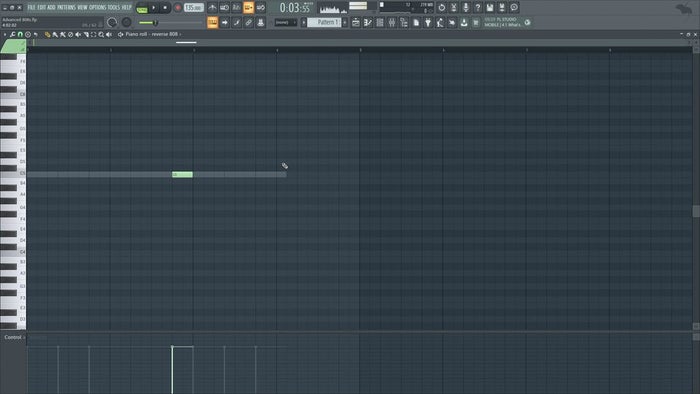The width and height of the screenshot is (700, 394).
Task: Select the Zoom tool in piano roll
Action: [101, 34]
